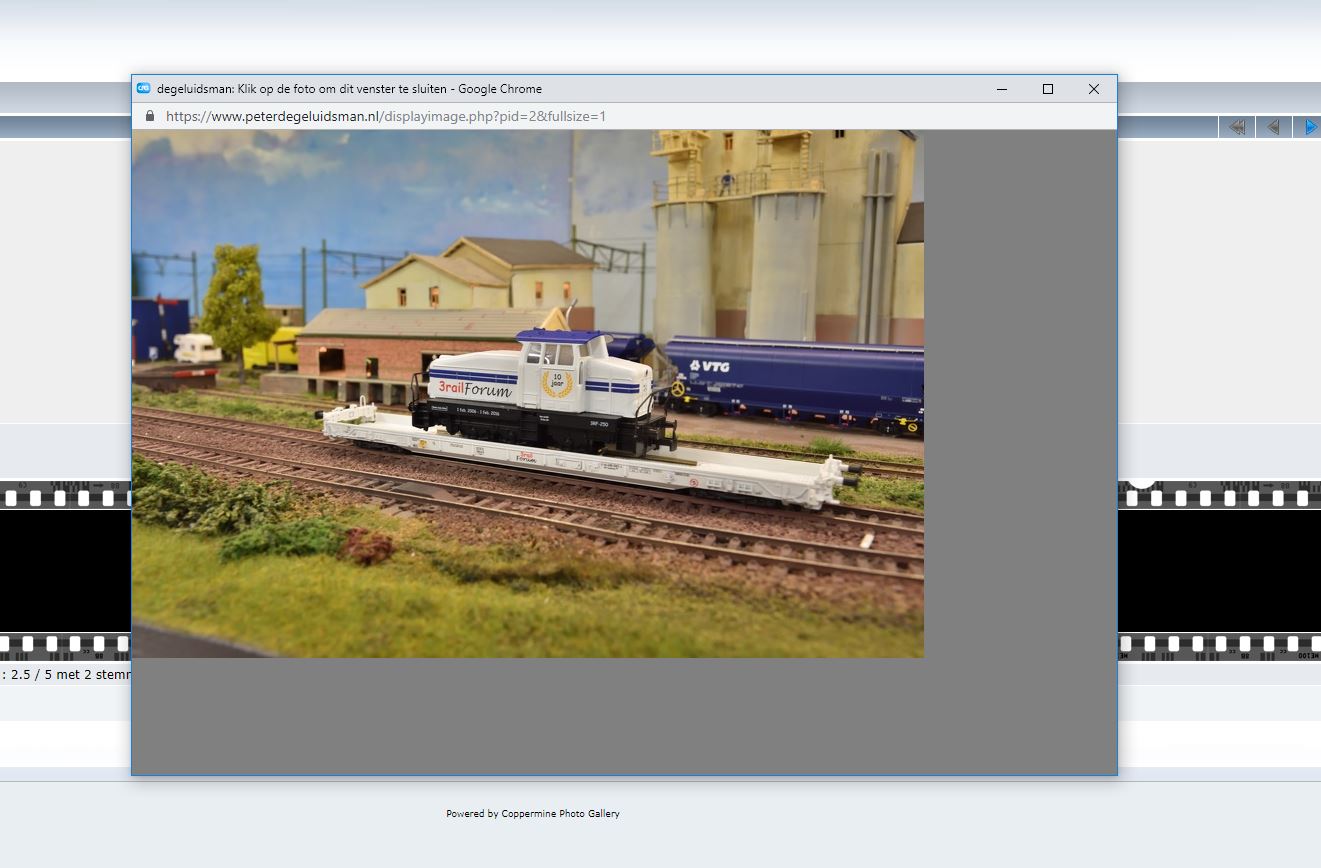Click the Coppermine favicon in the popup title bar

pos(143,88)
